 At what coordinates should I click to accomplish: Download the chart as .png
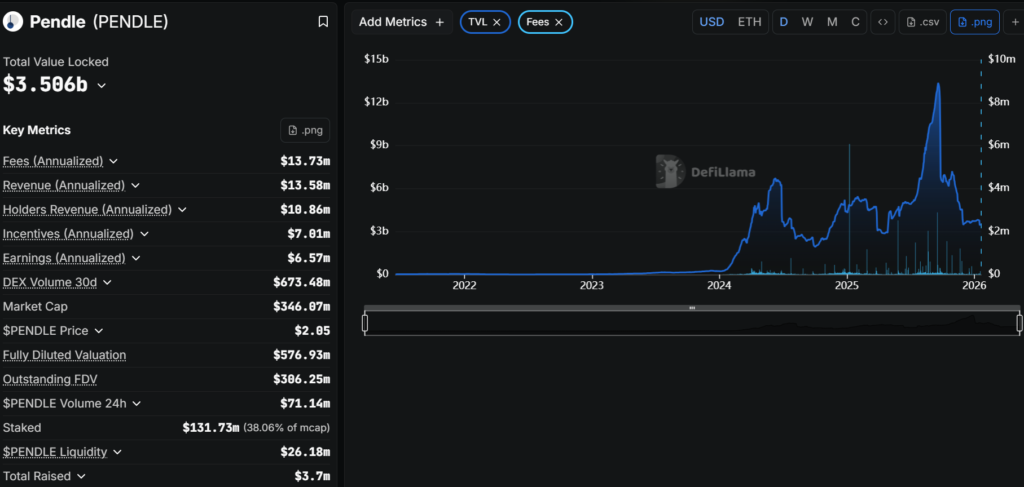(x=974, y=22)
